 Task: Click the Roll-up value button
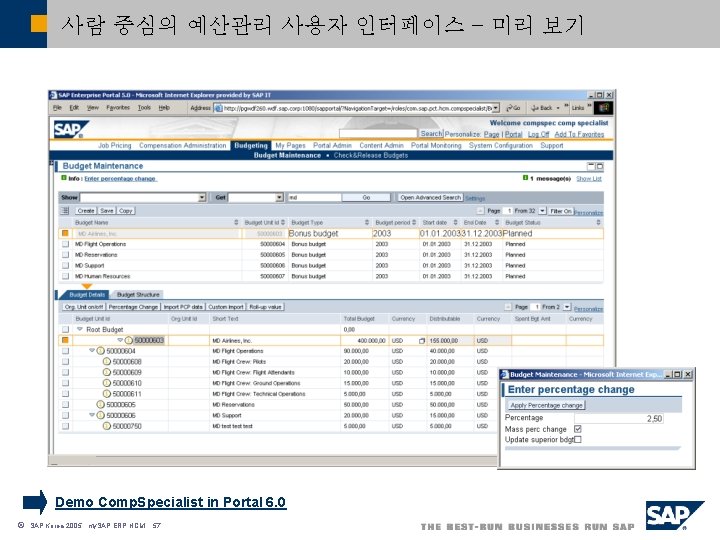265,307
